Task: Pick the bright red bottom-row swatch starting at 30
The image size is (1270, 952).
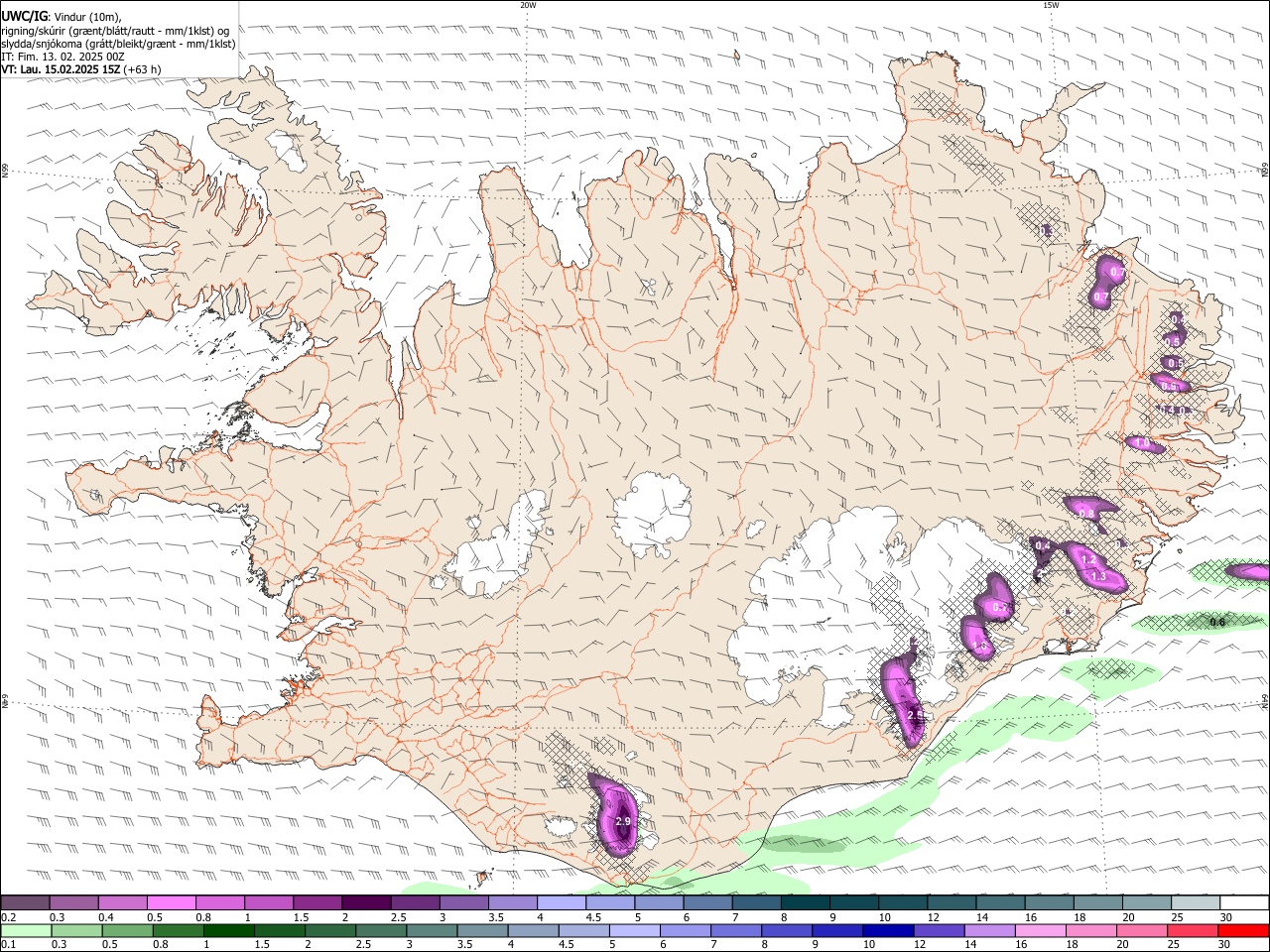Action: click(x=1244, y=930)
